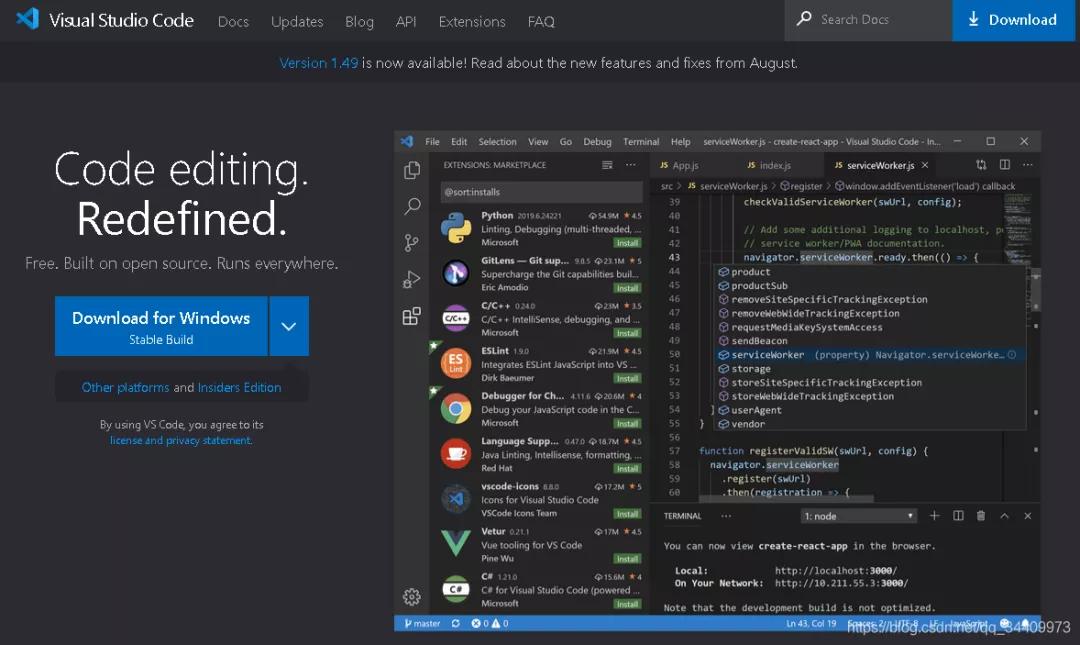1080x645 pixels.
Task: Click the synchronize changes status icon
Action: point(455,624)
